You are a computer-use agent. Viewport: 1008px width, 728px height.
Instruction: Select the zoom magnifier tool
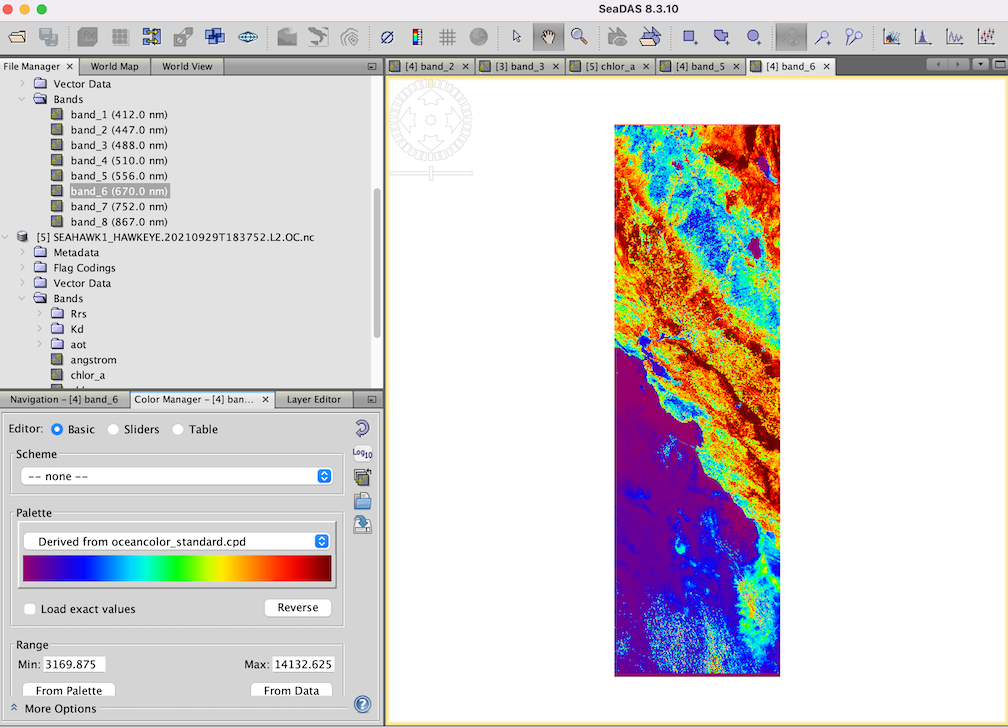(x=579, y=37)
